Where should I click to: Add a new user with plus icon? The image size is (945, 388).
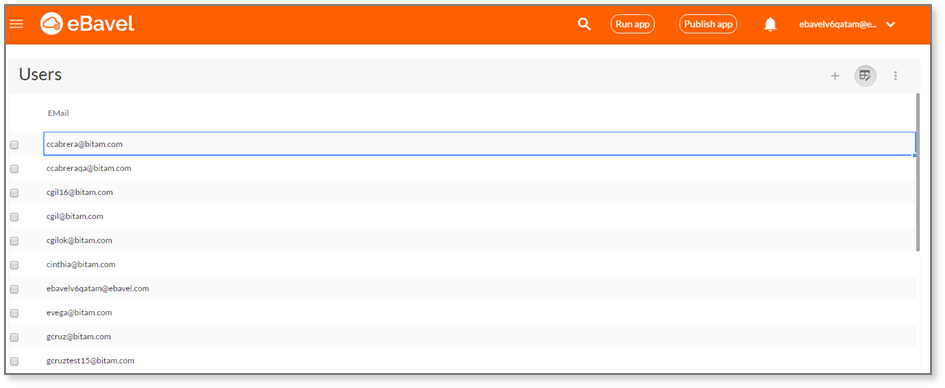click(x=835, y=76)
